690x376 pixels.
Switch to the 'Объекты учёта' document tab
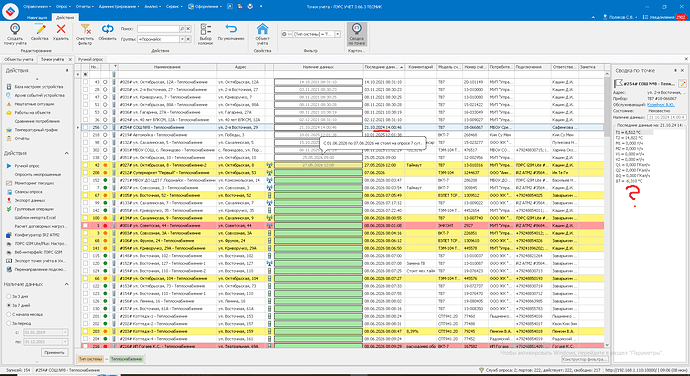pos(19,59)
